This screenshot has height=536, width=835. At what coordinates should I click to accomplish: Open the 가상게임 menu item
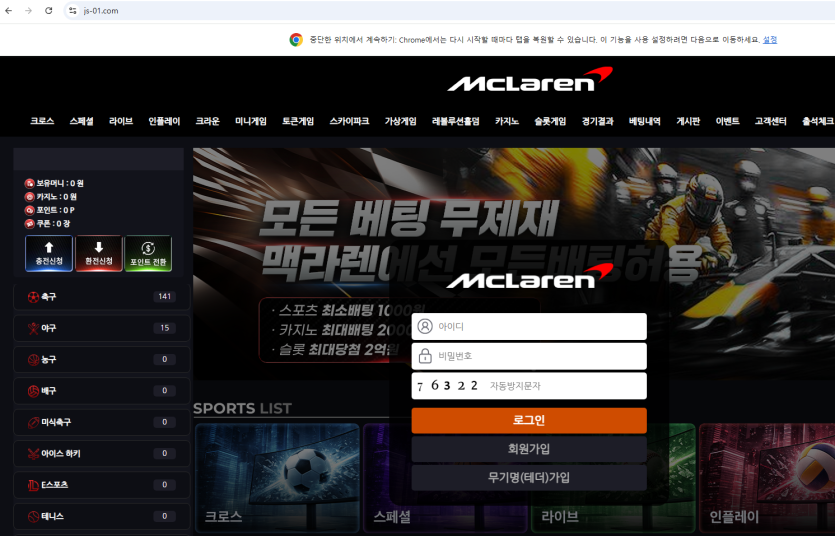click(x=400, y=121)
